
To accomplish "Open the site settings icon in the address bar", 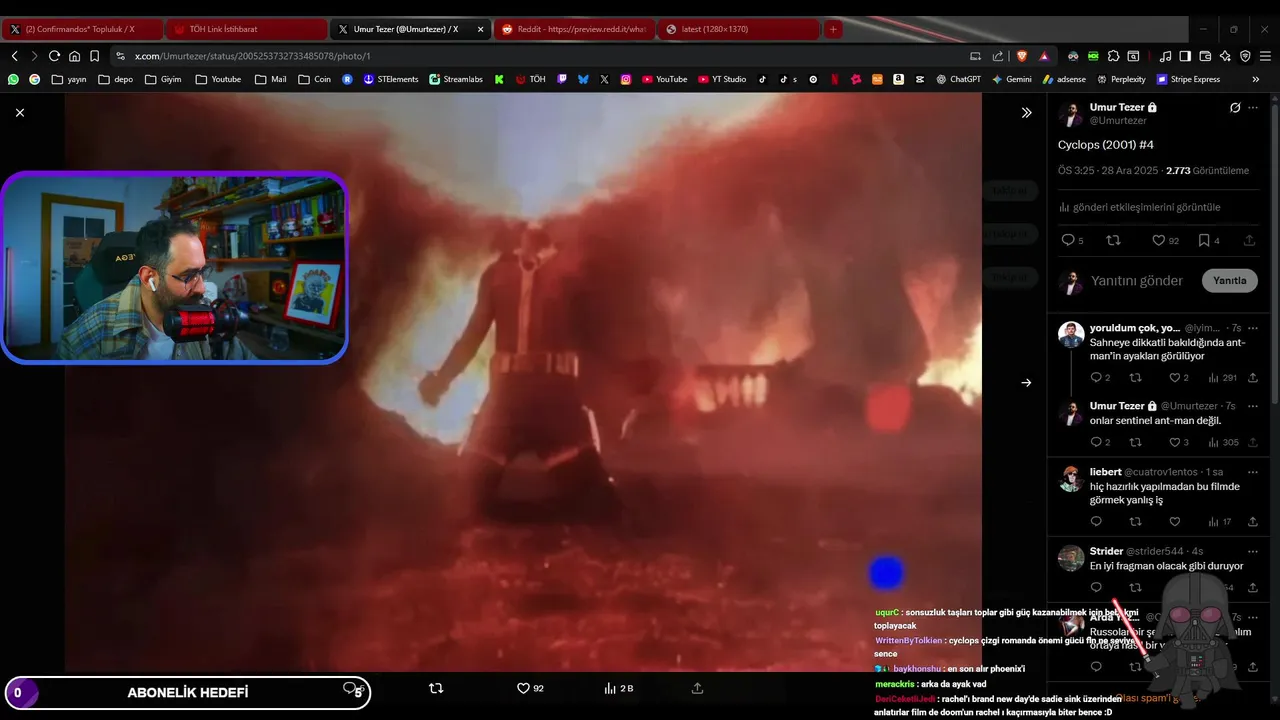I will pos(121,56).
